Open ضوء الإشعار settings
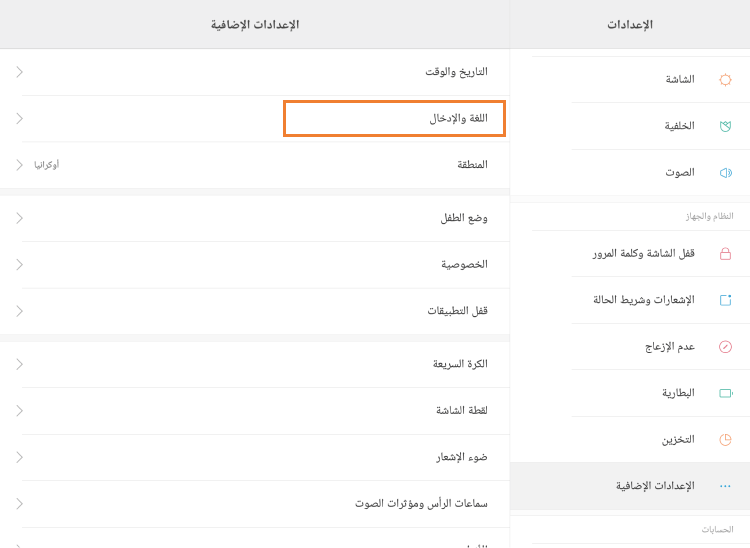This screenshot has height=548, width=750. click(x=255, y=457)
